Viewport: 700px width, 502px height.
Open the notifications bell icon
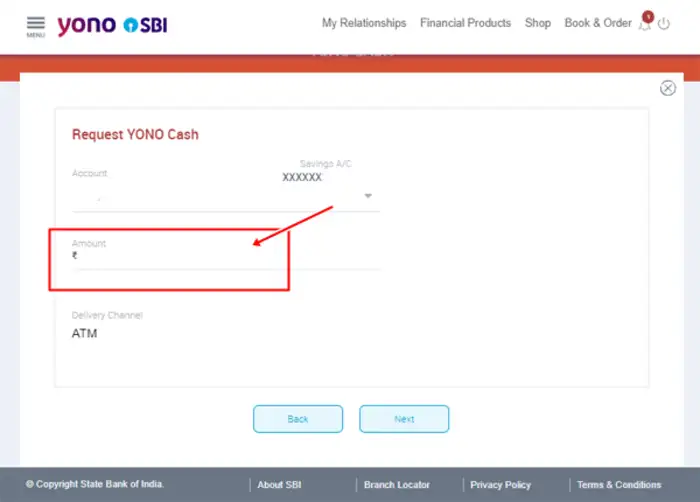point(645,23)
